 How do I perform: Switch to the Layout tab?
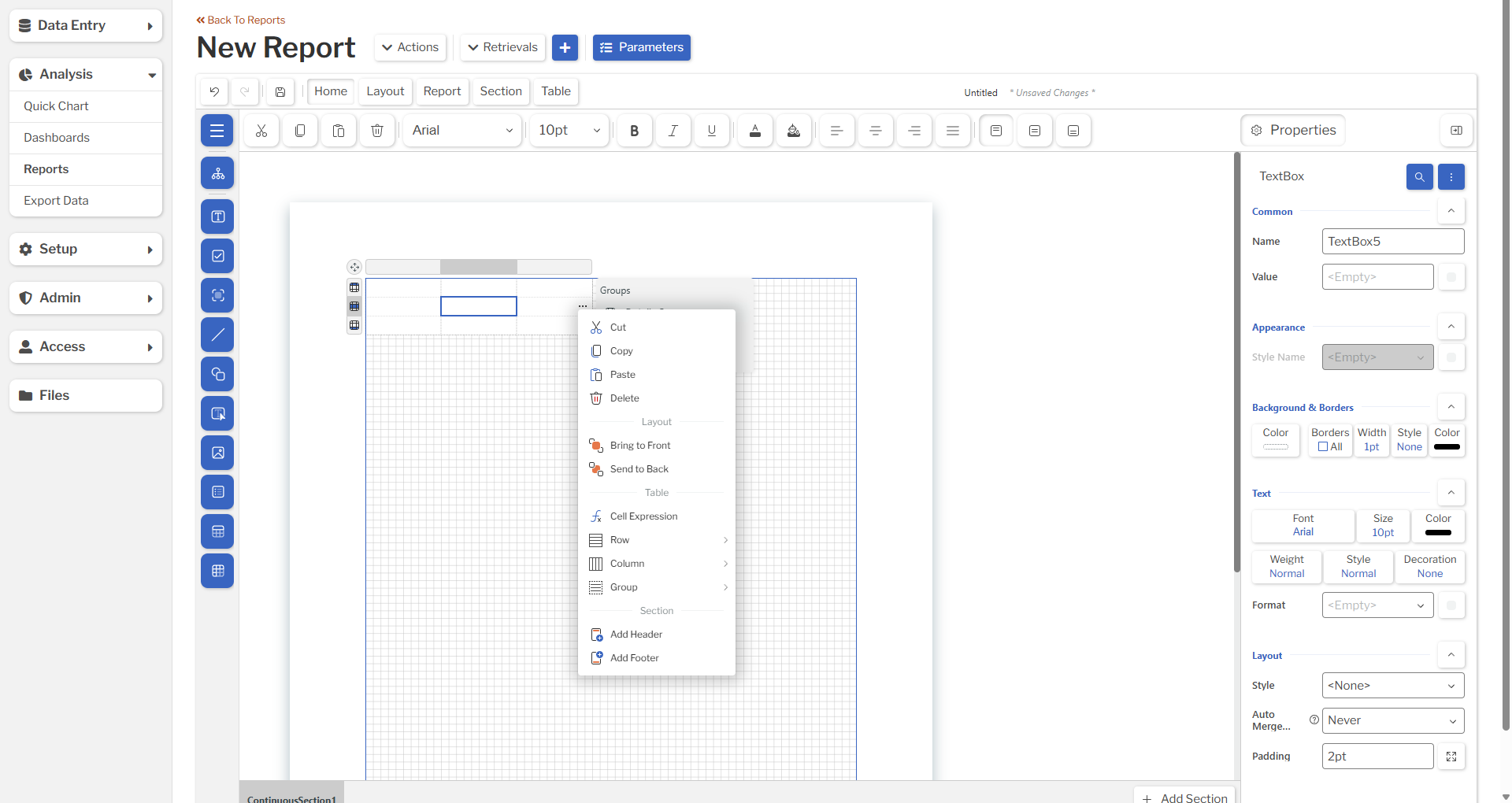(385, 91)
